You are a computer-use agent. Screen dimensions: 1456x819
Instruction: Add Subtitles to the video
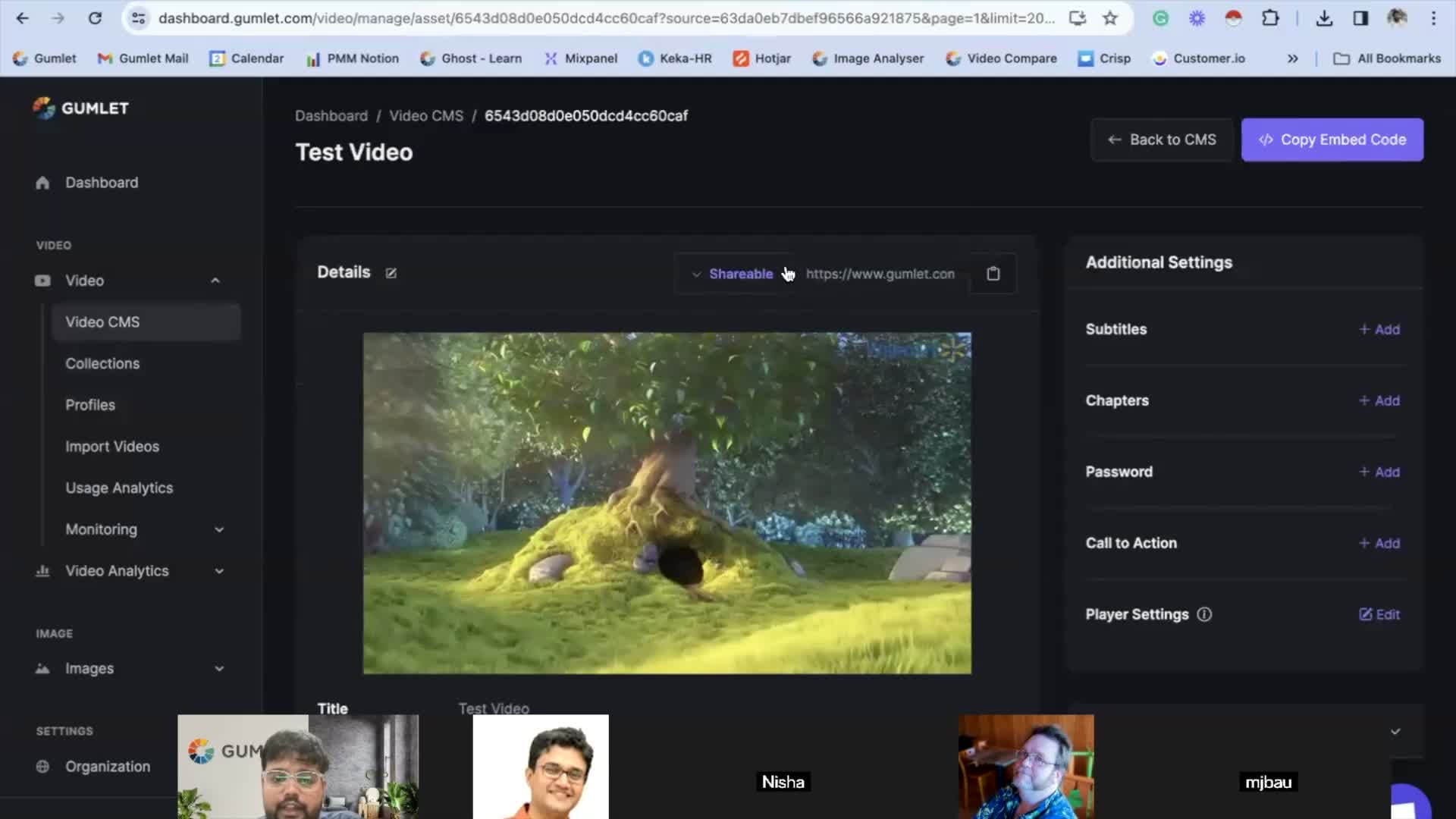pyautogui.click(x=1379, y=329)
